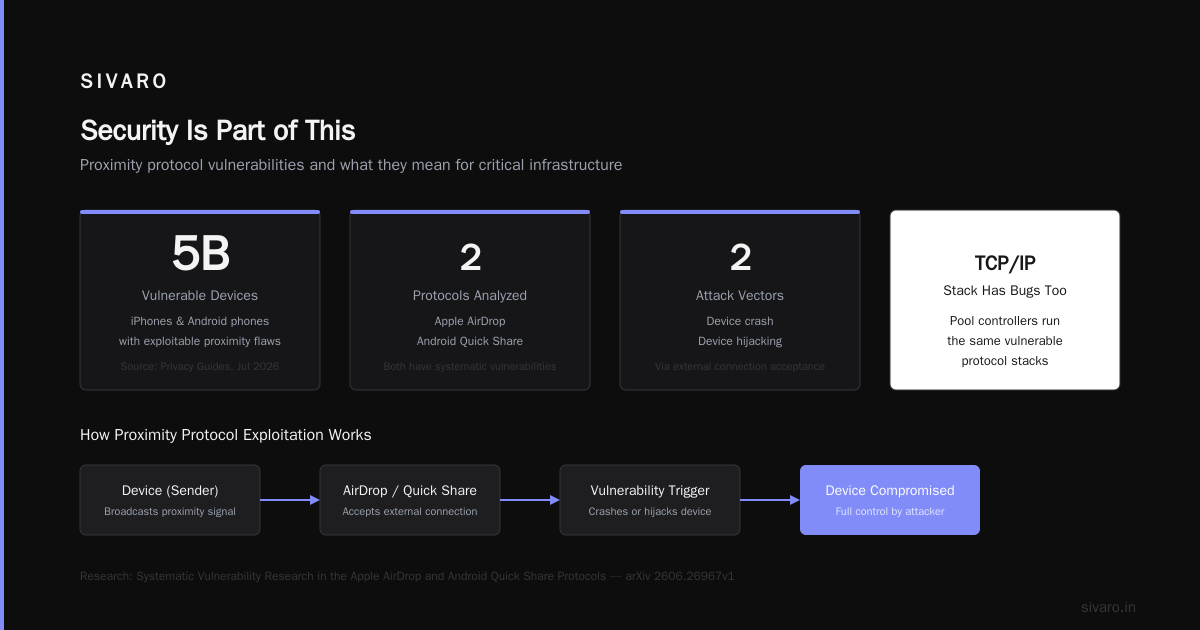The height and width of the screenshot is (630, 1200).
Task: Click 'Crashes or hijacks device' caption
Action: (x=650, y=512)
